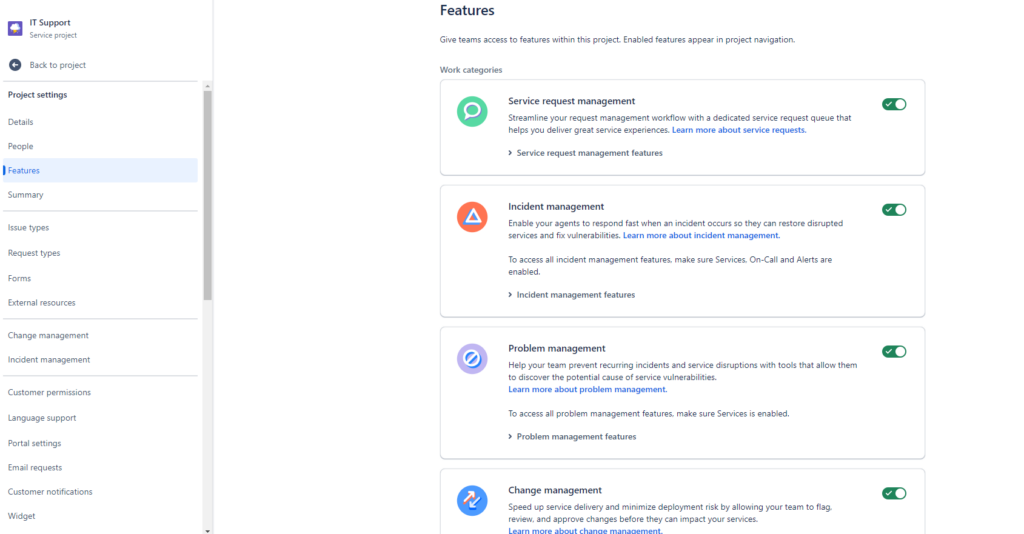Go to Issue types settings
Screen dimensions: 1024x534
pyautogui.click(x=28, y=228)
